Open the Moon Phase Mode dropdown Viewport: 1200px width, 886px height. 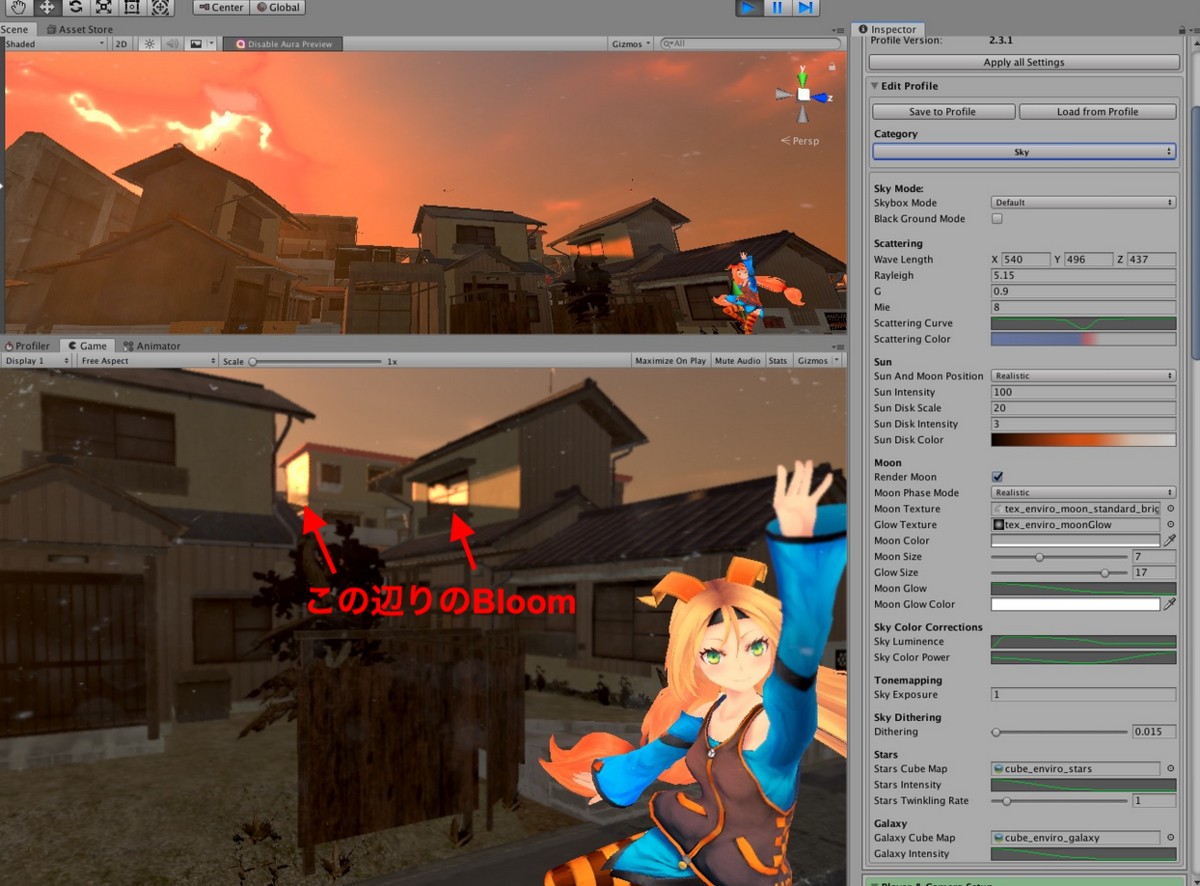(x=1083, y=493)
